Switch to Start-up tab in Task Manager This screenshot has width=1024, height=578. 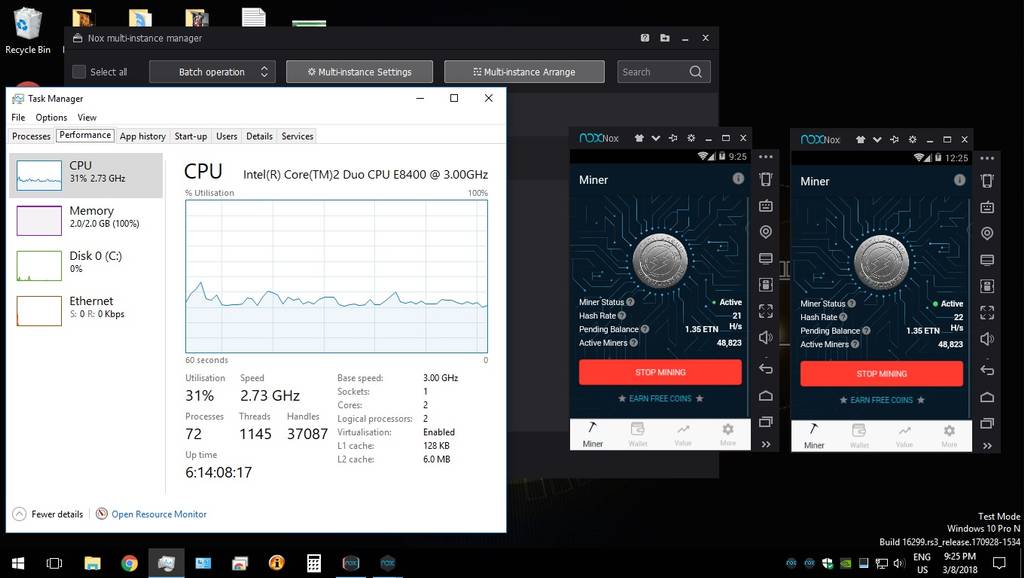191,136
